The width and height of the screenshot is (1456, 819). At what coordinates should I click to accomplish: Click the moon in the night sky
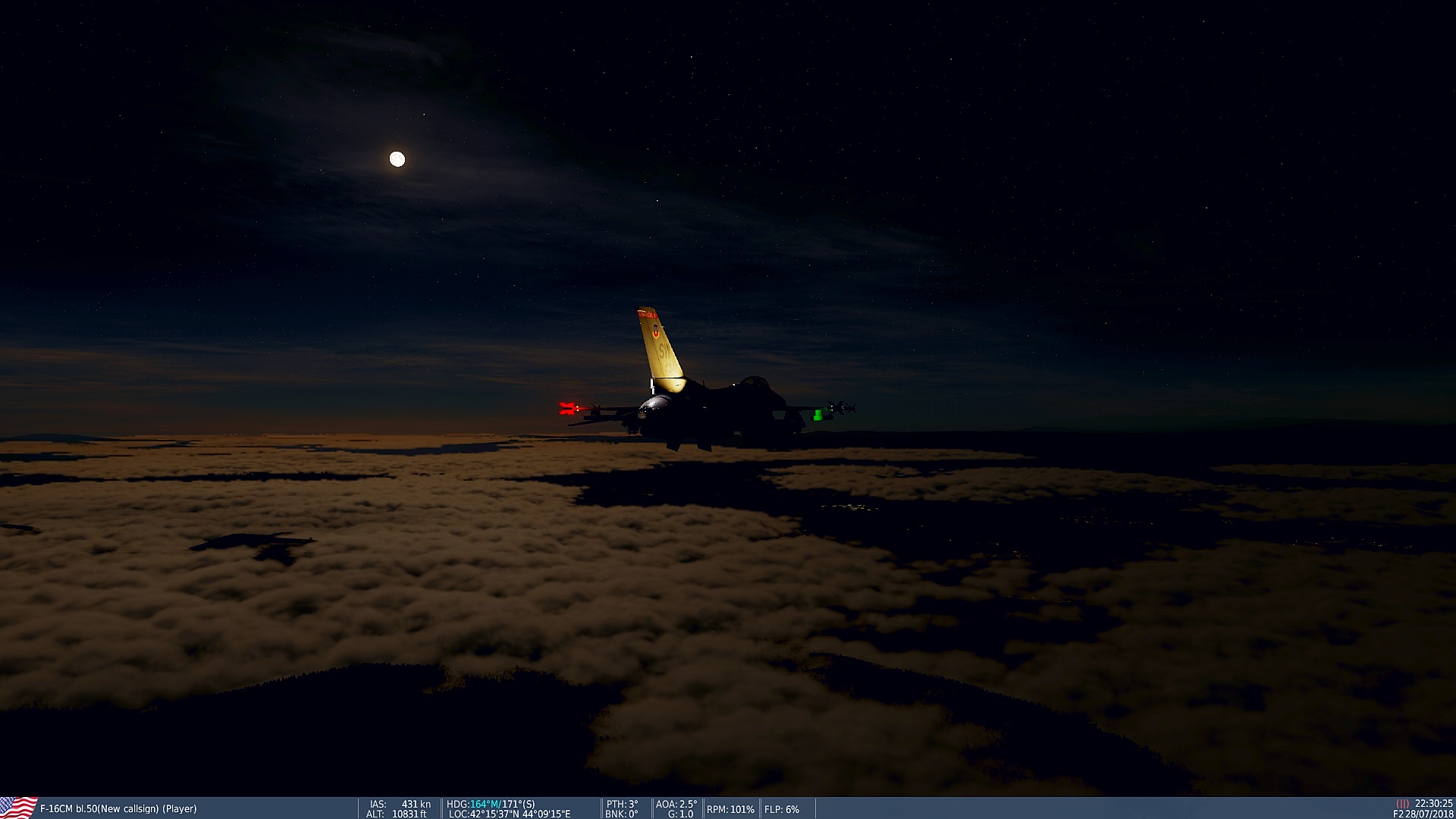coord(397,159)
